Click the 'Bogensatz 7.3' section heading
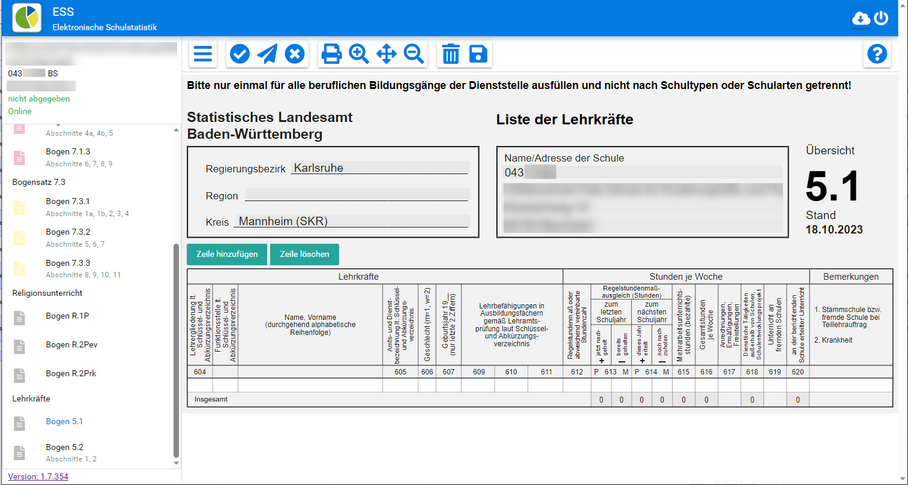This screenshot has width=908, height=485. coord(39,182)
